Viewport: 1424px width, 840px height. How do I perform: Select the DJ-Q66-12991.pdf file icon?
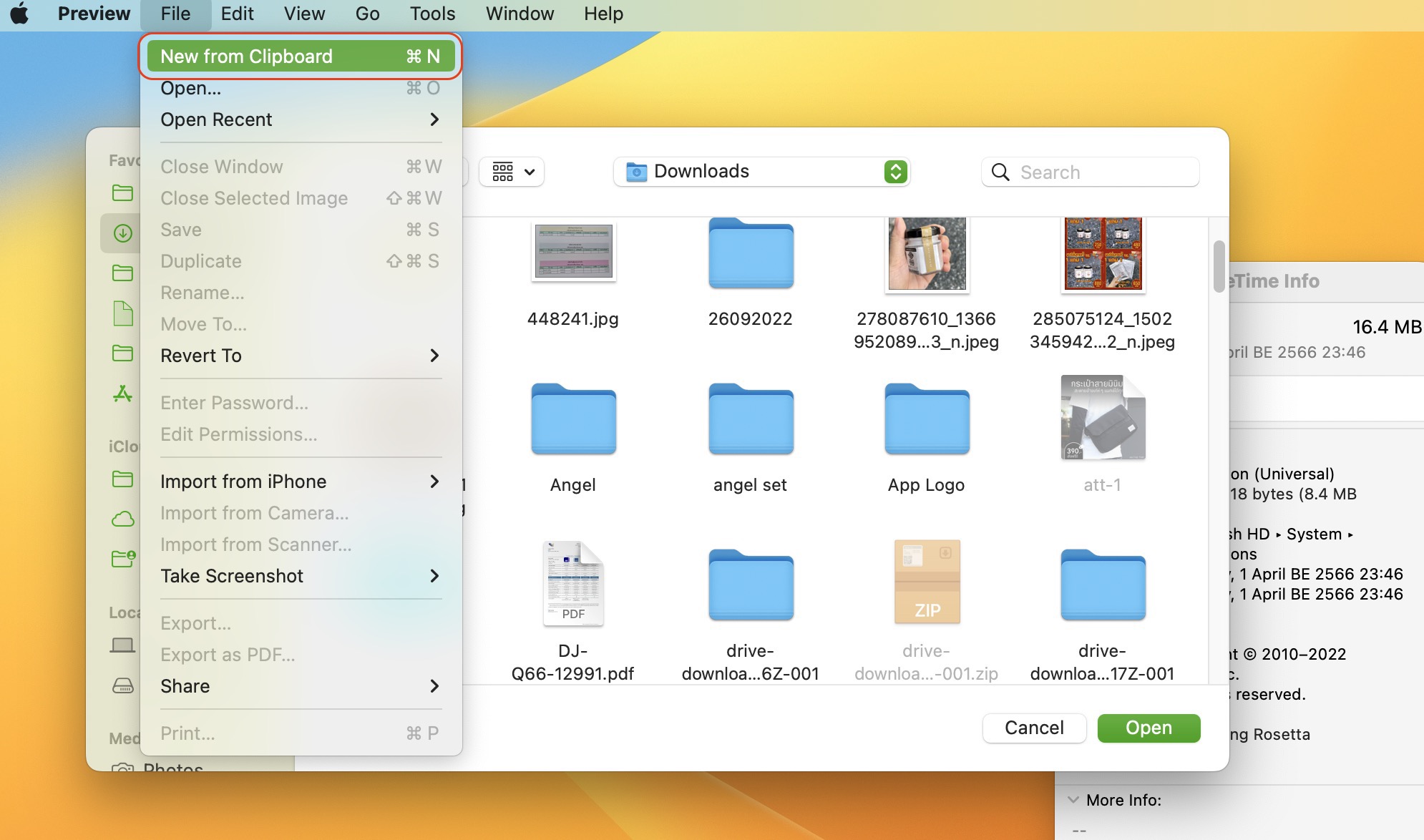572,583
